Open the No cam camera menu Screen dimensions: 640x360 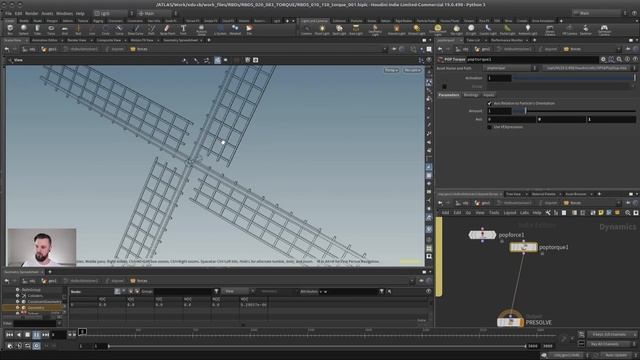[x=412, y=70]
